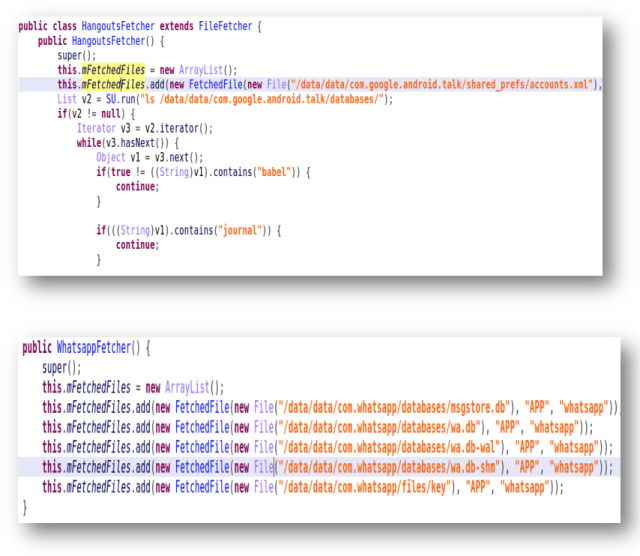Click highlighted mFetchedFiles on the Hangouts ArrayList line
The image size is (640, 556).
[x=113, y=70]
